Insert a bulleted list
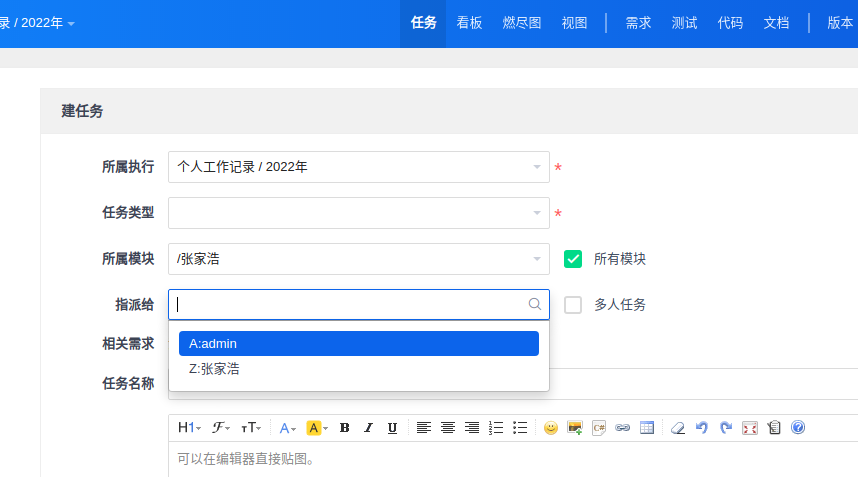The image size is (858, 477). (x=520, y=428)
